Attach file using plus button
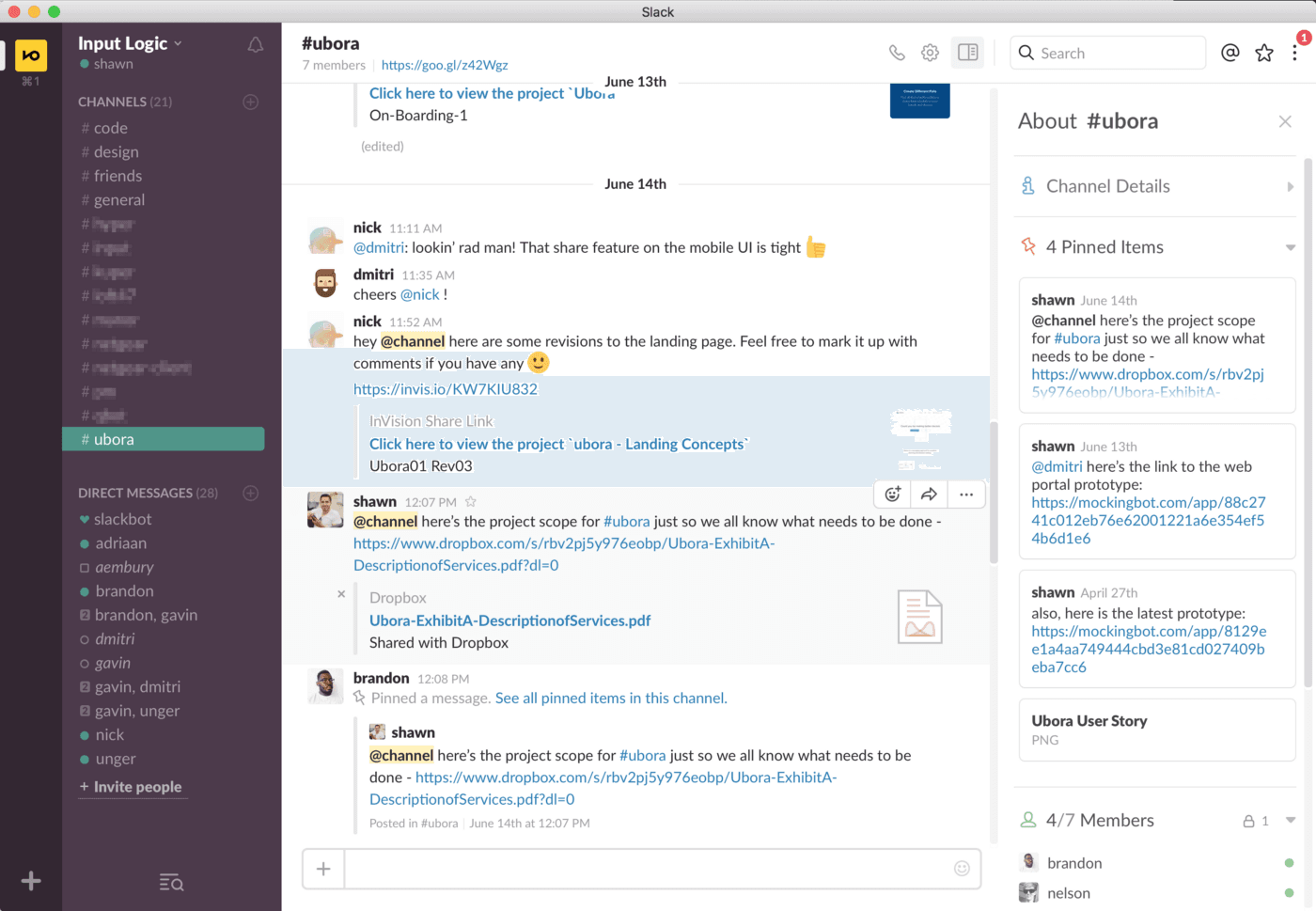1316x911 pixels. 323,869
